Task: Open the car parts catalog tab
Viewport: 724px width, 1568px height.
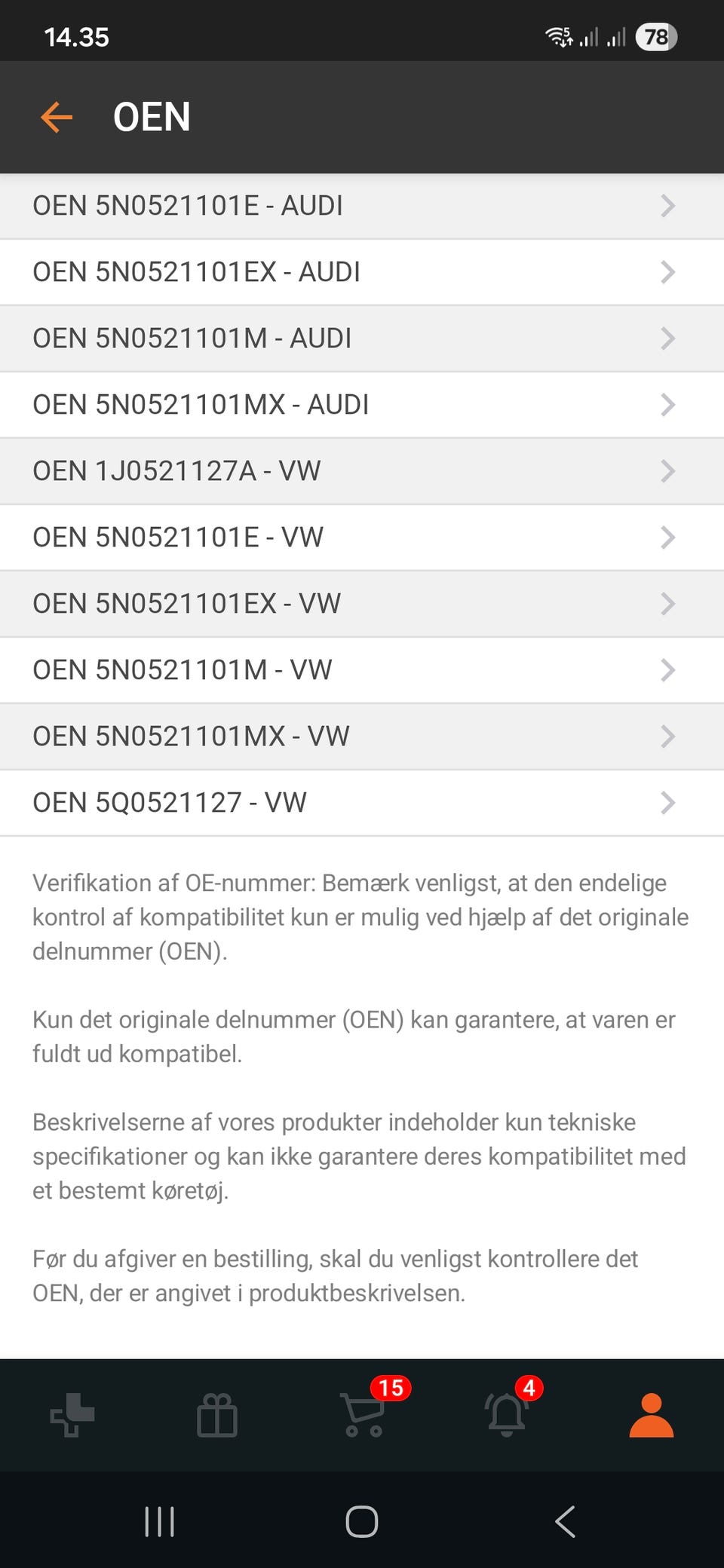Action: [x=72, y=1415]
